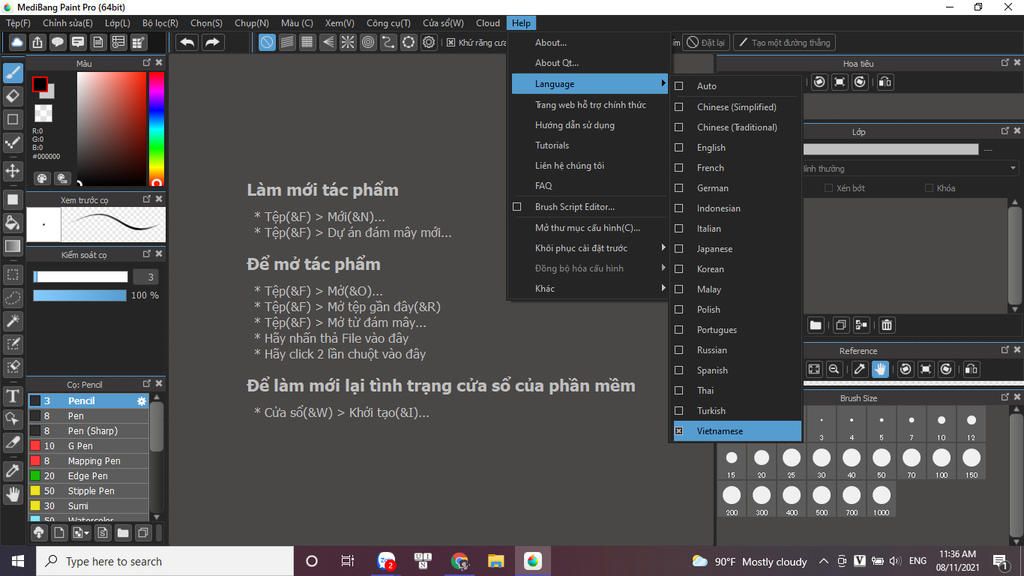Select the Hand tool in left toolbar
The image size is (1024, 576).
(x=13, y=494)
